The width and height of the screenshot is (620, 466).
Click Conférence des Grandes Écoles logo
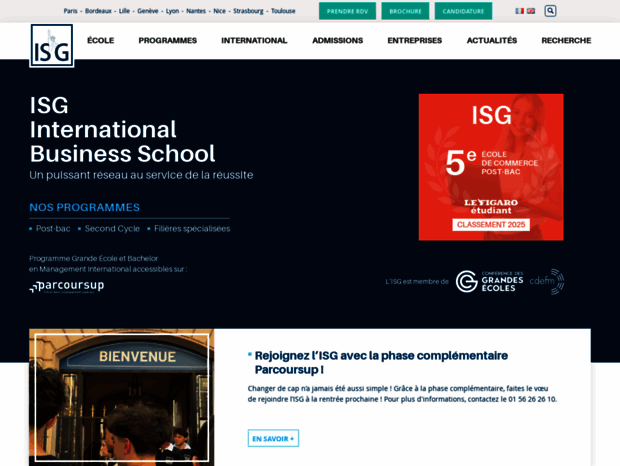[490, 281]
